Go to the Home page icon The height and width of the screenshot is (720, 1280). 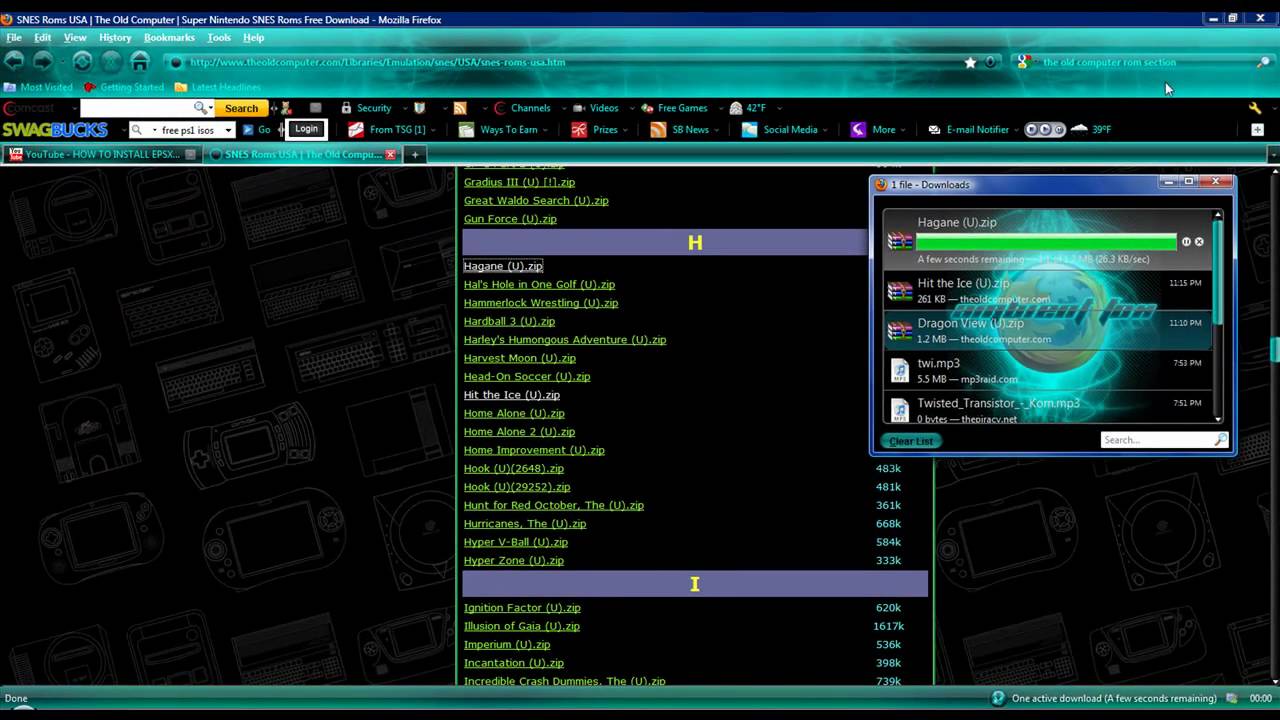(x=140, y=62)
